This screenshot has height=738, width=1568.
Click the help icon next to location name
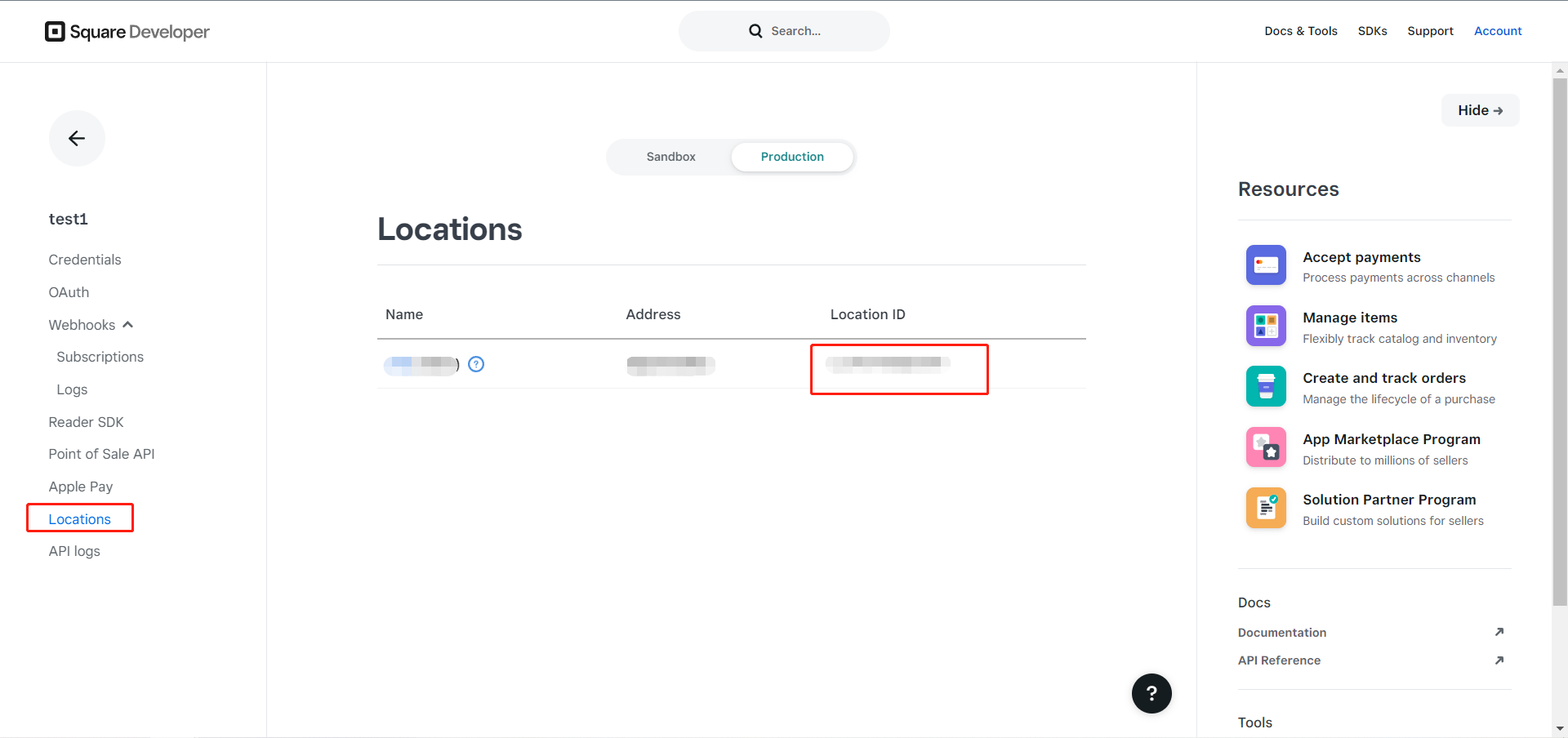pyautogui.click(x=476, y=364)
